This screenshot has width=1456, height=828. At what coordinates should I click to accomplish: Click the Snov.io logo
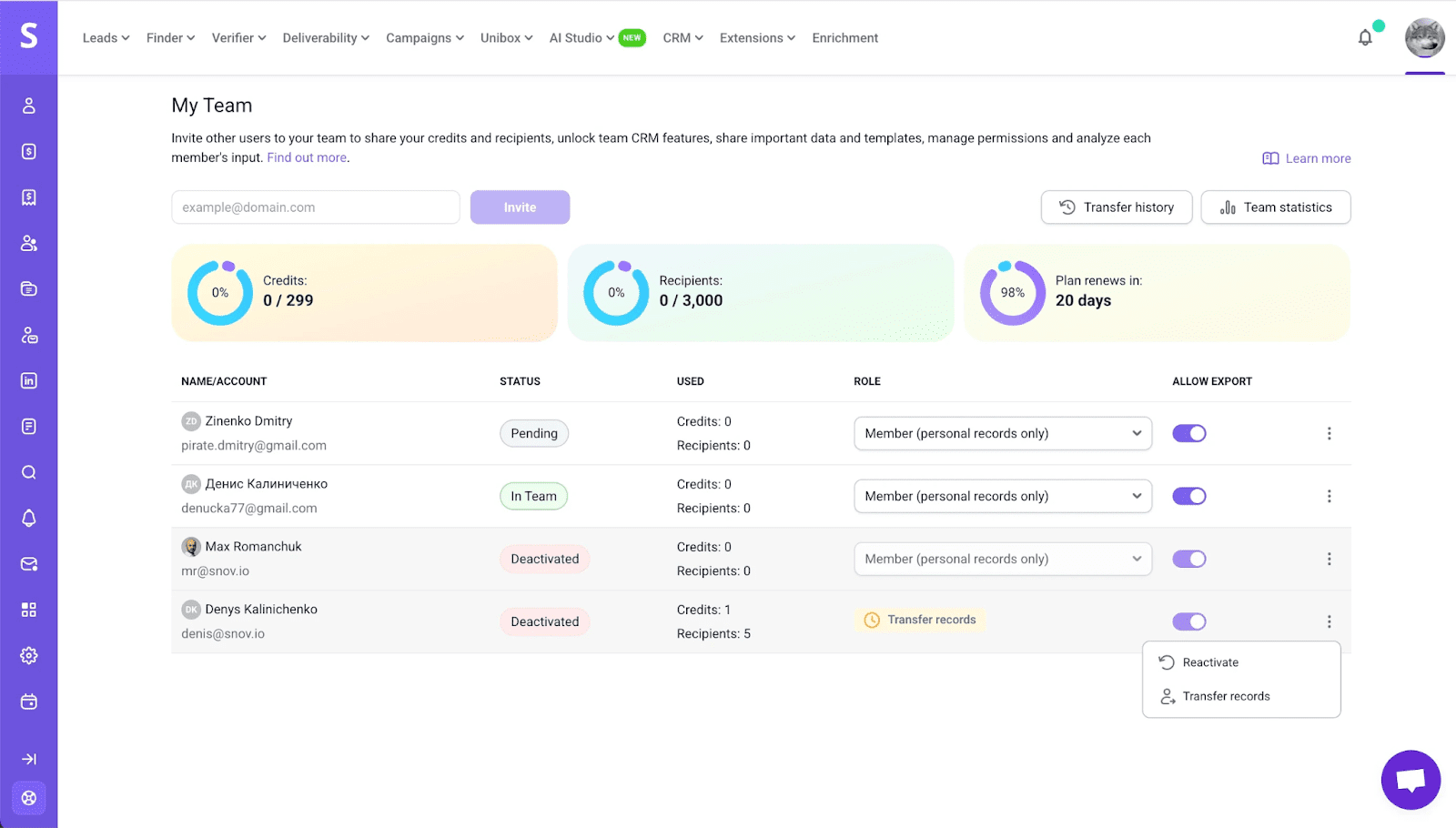pos(29,36)
